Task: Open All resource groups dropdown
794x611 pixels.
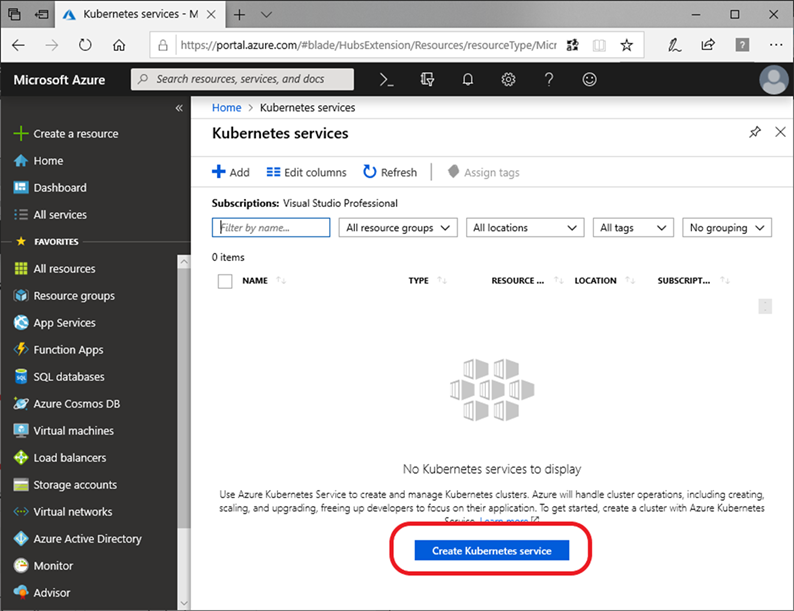Action: 398,228
